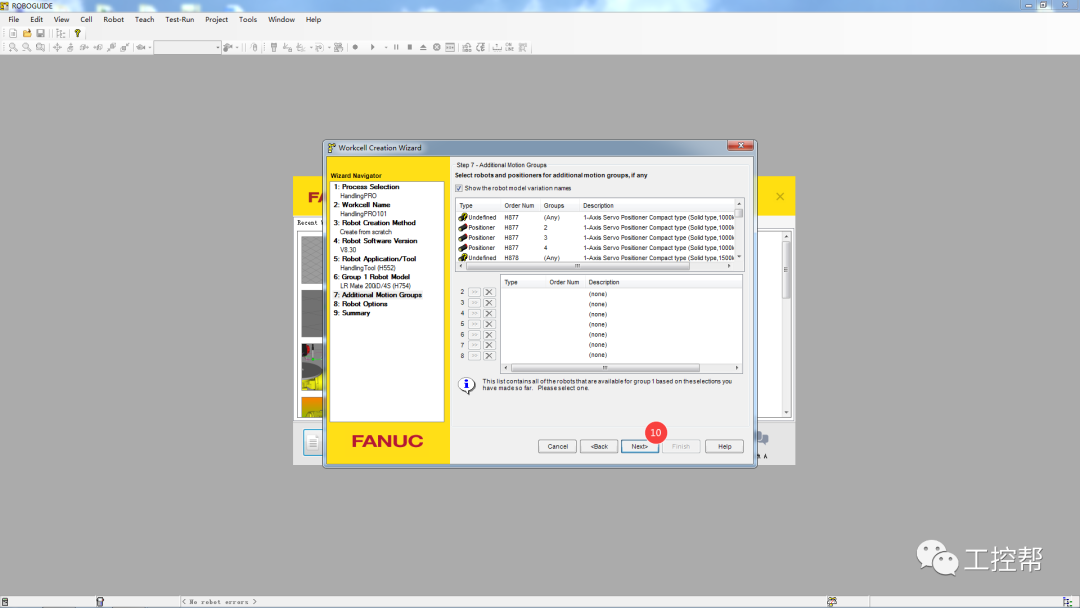Click the Pause toolbar button
The height and width of the screenshot is (608, 1080).
tap(396, 48)
